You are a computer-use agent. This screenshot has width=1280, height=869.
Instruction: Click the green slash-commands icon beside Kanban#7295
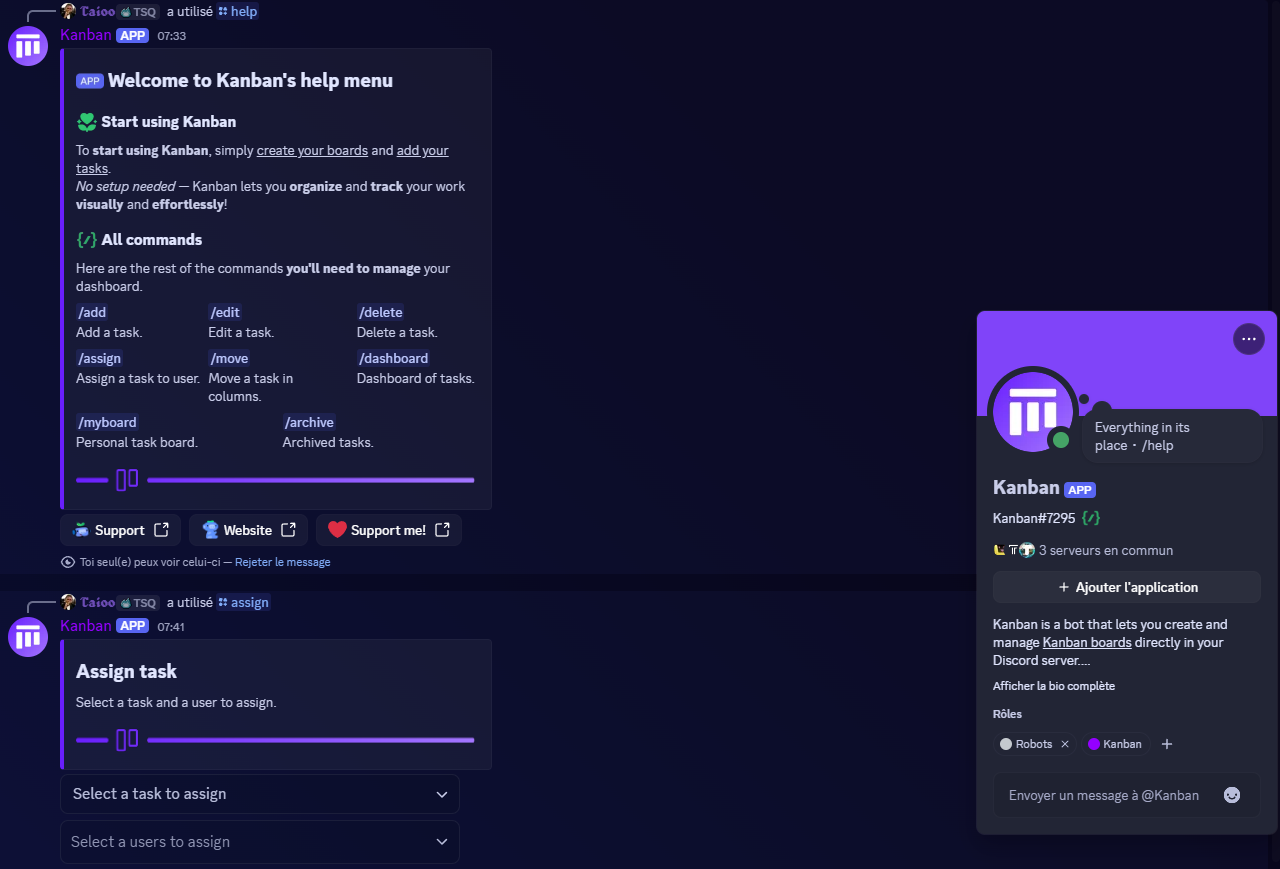click(1092, 518)
